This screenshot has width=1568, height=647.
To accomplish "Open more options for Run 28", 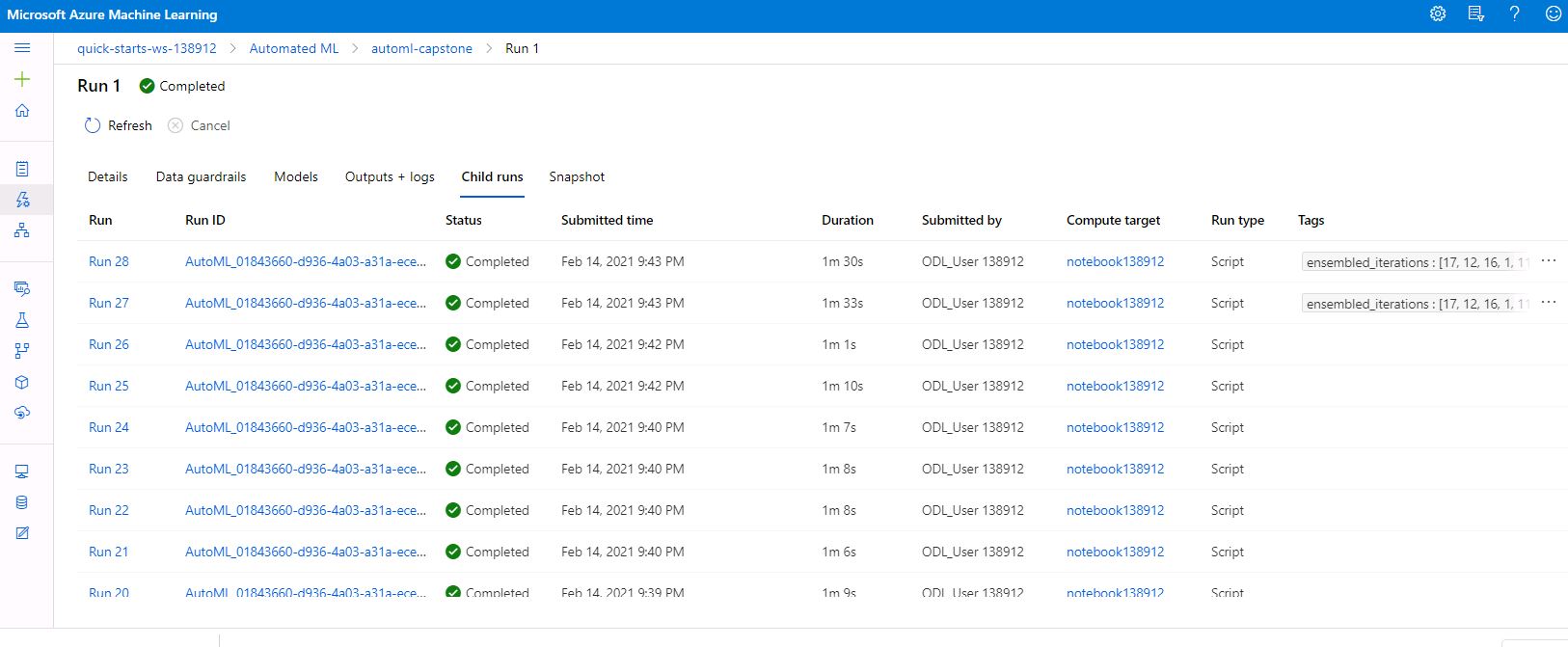I will pyautogui.click(x=1549, y=261).
